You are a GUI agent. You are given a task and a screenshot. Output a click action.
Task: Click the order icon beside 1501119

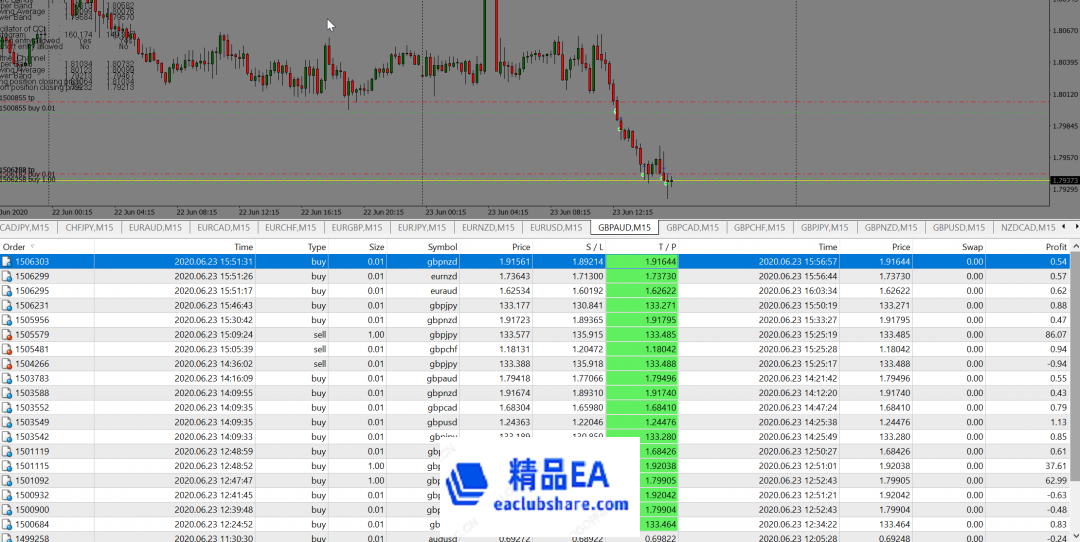tap(7, 451)
